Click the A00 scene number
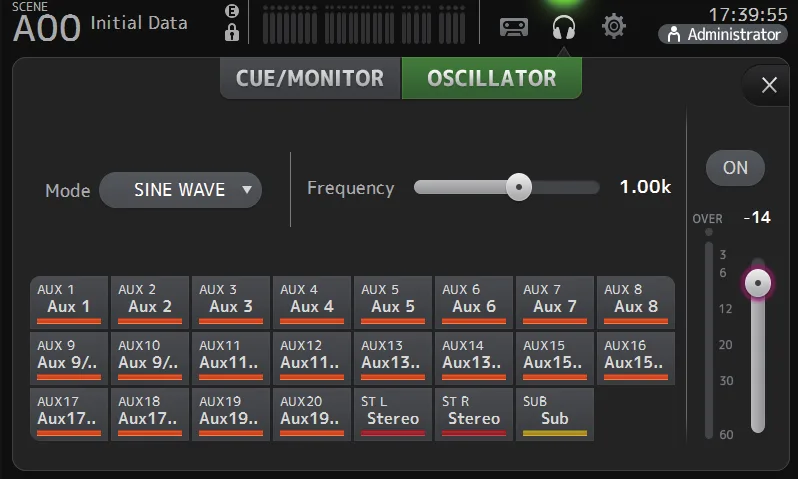798x479 pixels. click(46, 28)
